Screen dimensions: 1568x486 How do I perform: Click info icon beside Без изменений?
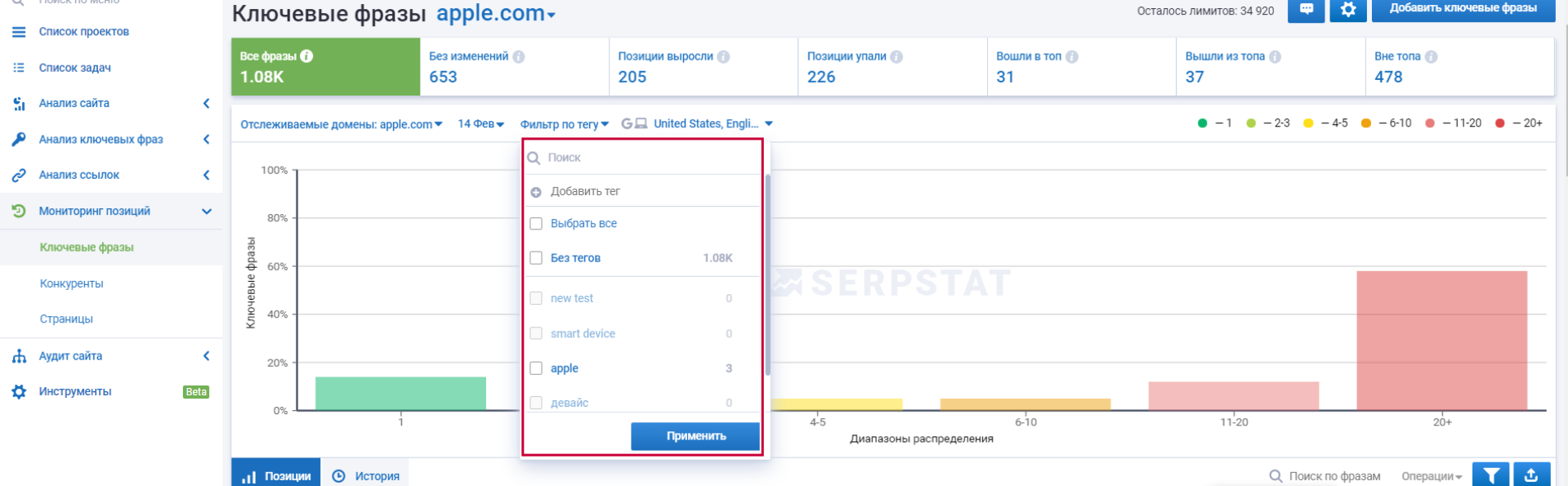point(519,56)
